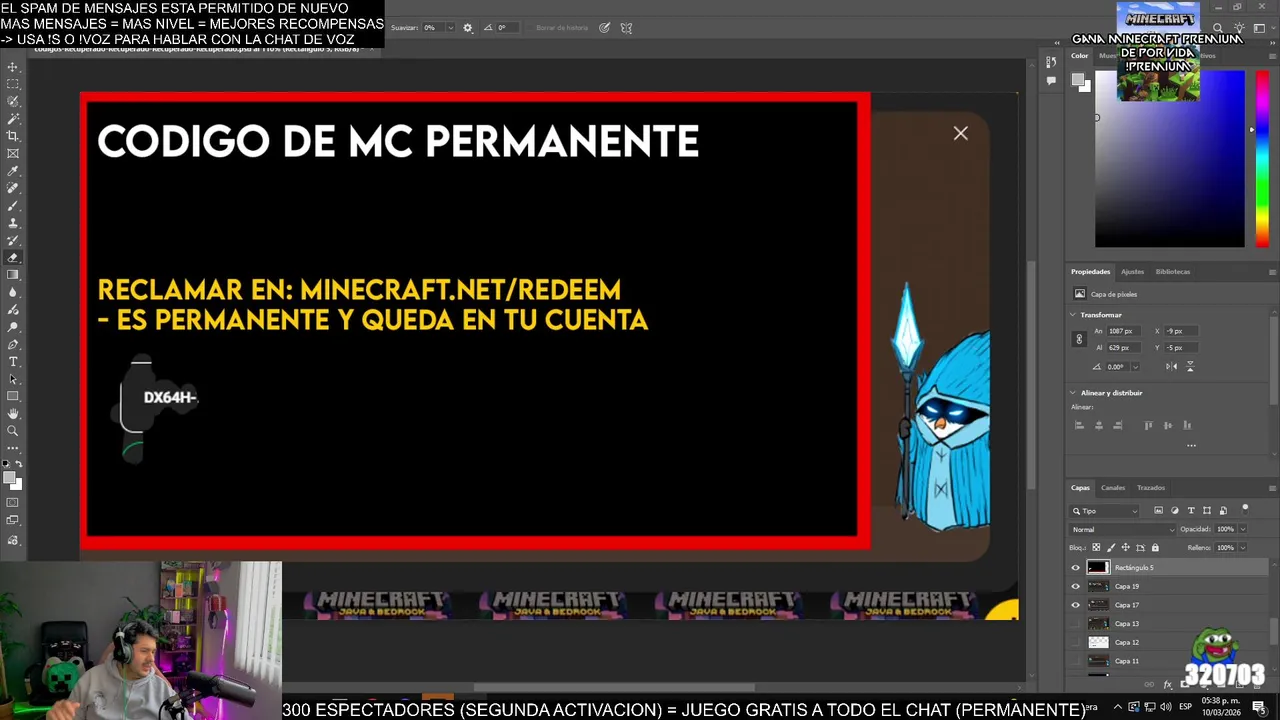Hide the Capa 19 layer
1280x720 pixels.
[1076, 586]
